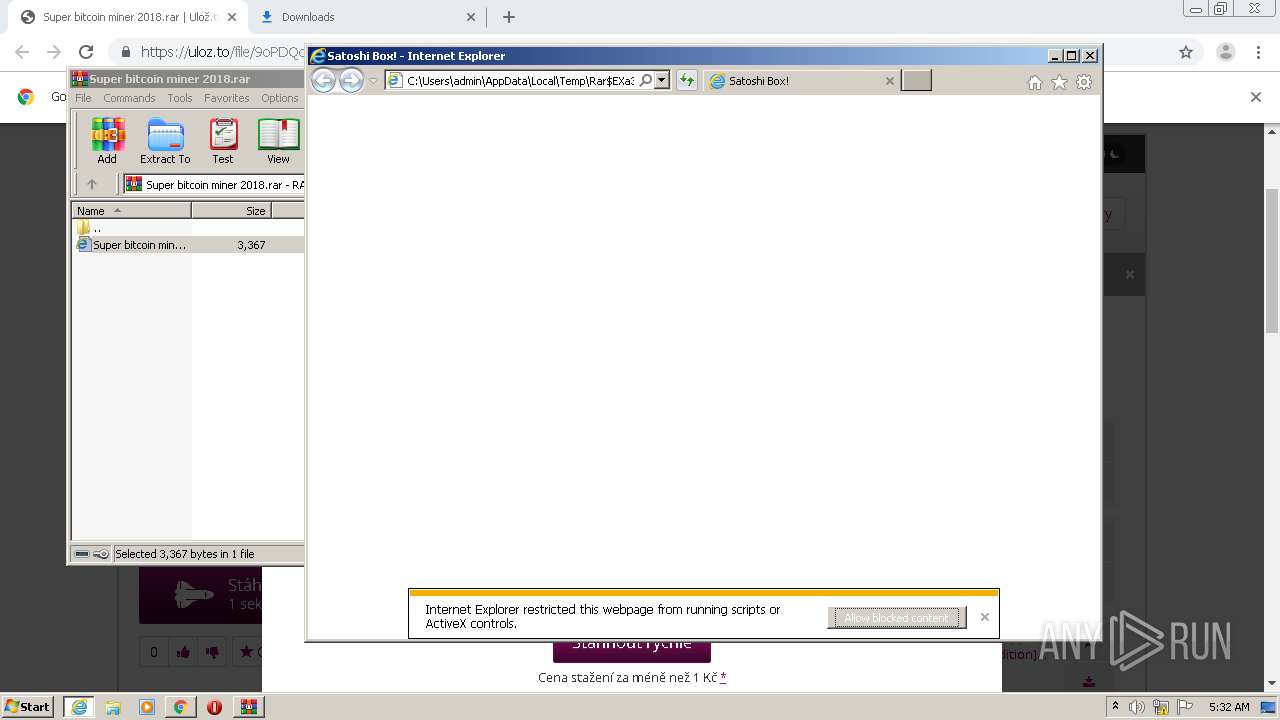The width and height of the screenshot is (1280, 720).
Task: Click Allow blocked content button
Action: 897,618
